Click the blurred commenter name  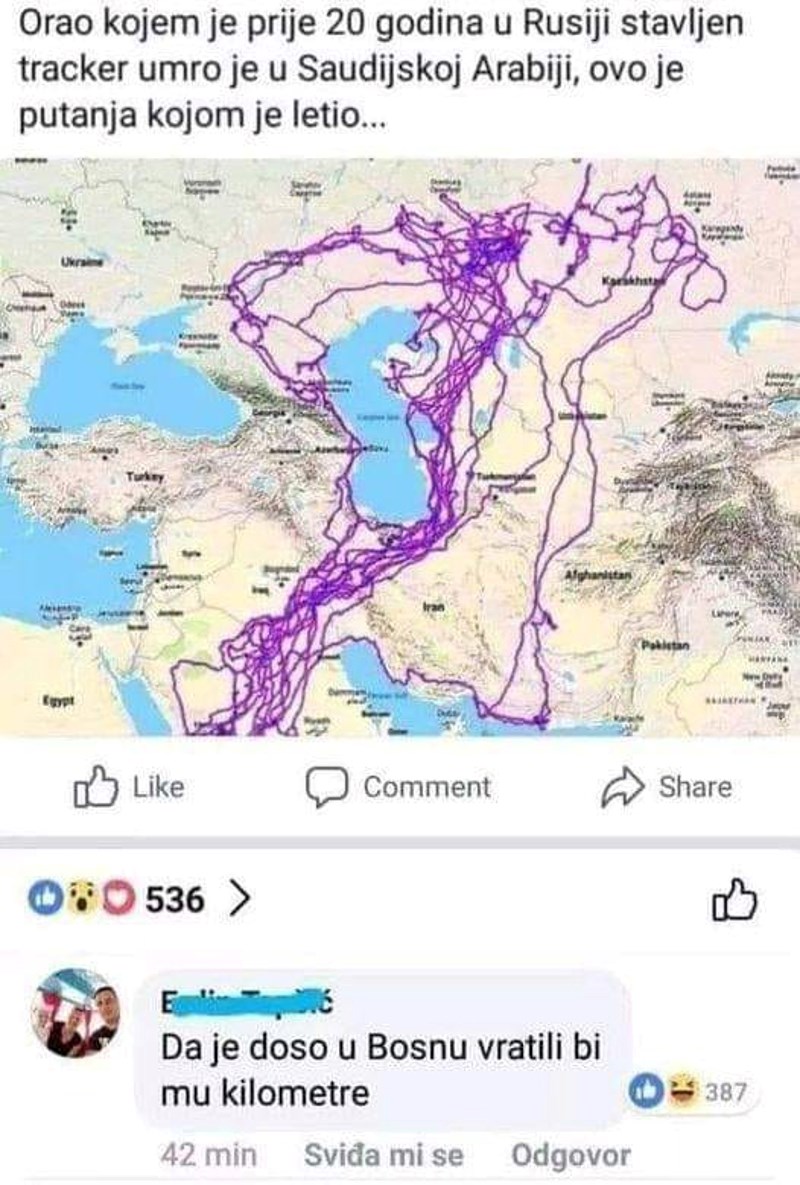246,1004
